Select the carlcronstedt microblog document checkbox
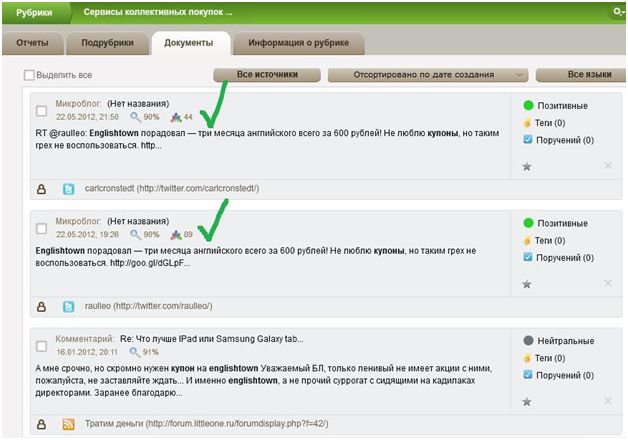The image size is (628, 440). 42,111
